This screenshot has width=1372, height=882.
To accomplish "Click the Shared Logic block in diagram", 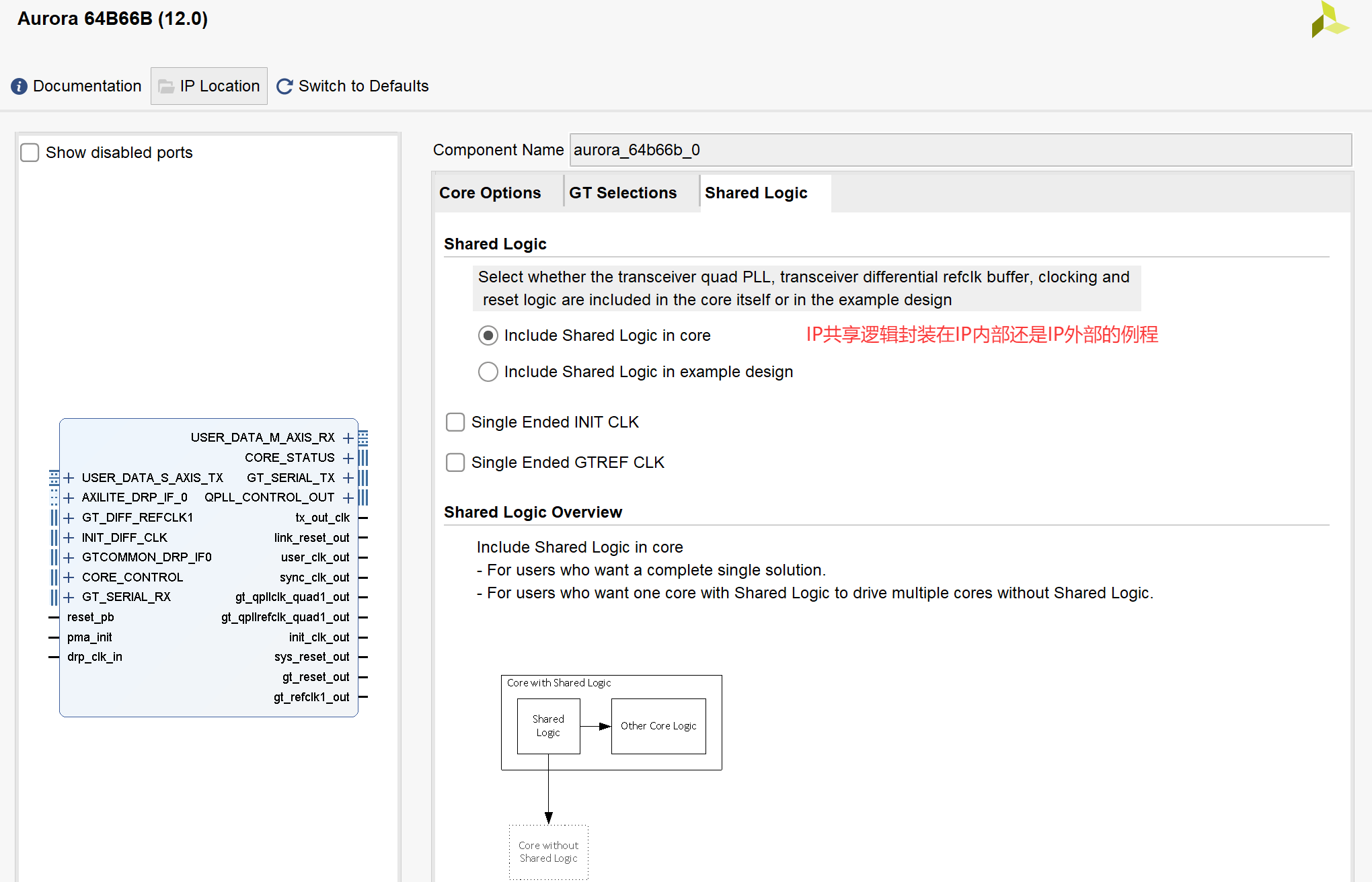I will [x=548, y=726].
